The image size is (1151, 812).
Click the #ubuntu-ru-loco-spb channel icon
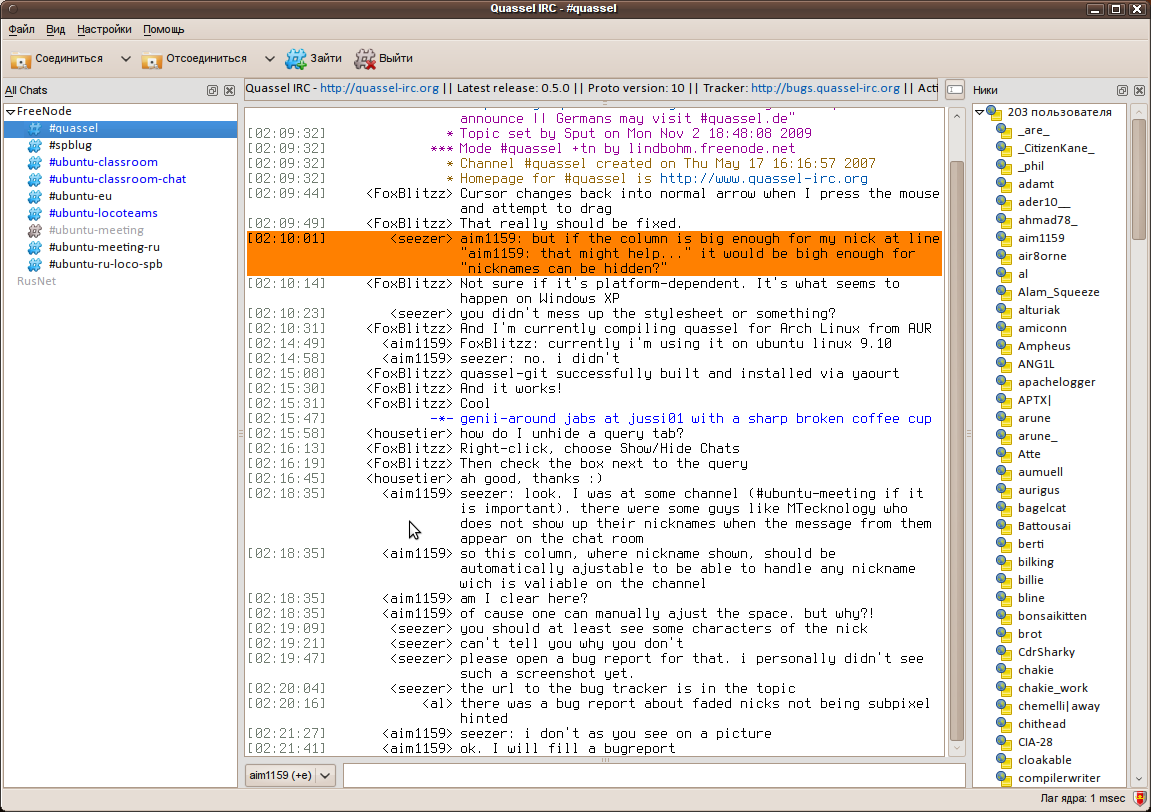coord(34,264)
